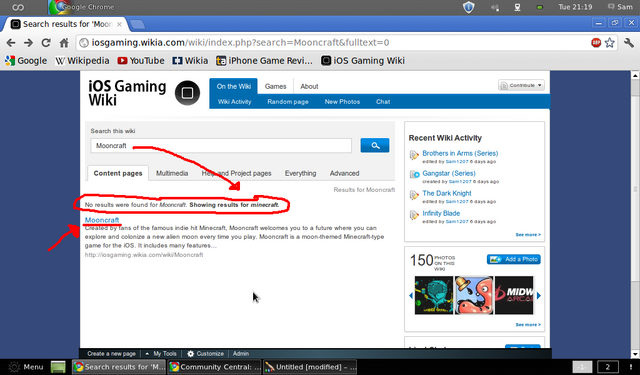Screen dimensions: 640x375
Task: Open the Sam user menu in top panel
Action: (x=620, y=7)
